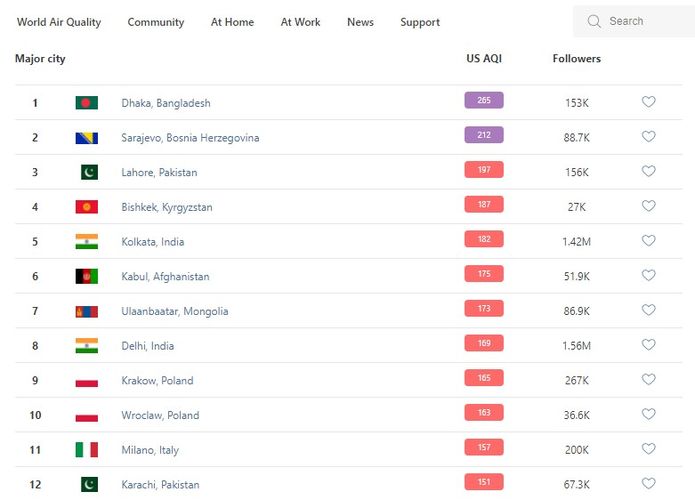The height and width of the screenshot is (500, 695).
Task: Click the Italy flag beside Milano
Action: tap(86, 450)
